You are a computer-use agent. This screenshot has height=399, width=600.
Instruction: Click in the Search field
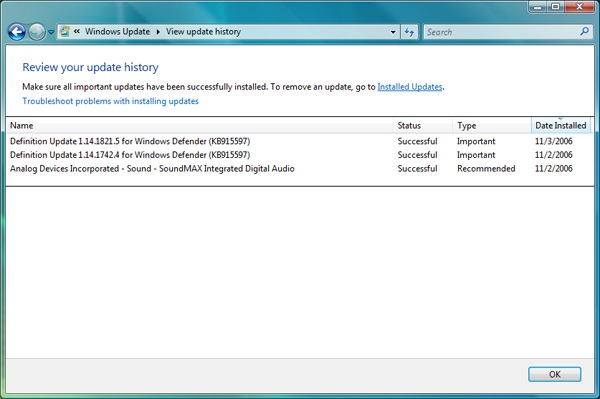pos(501,32)
